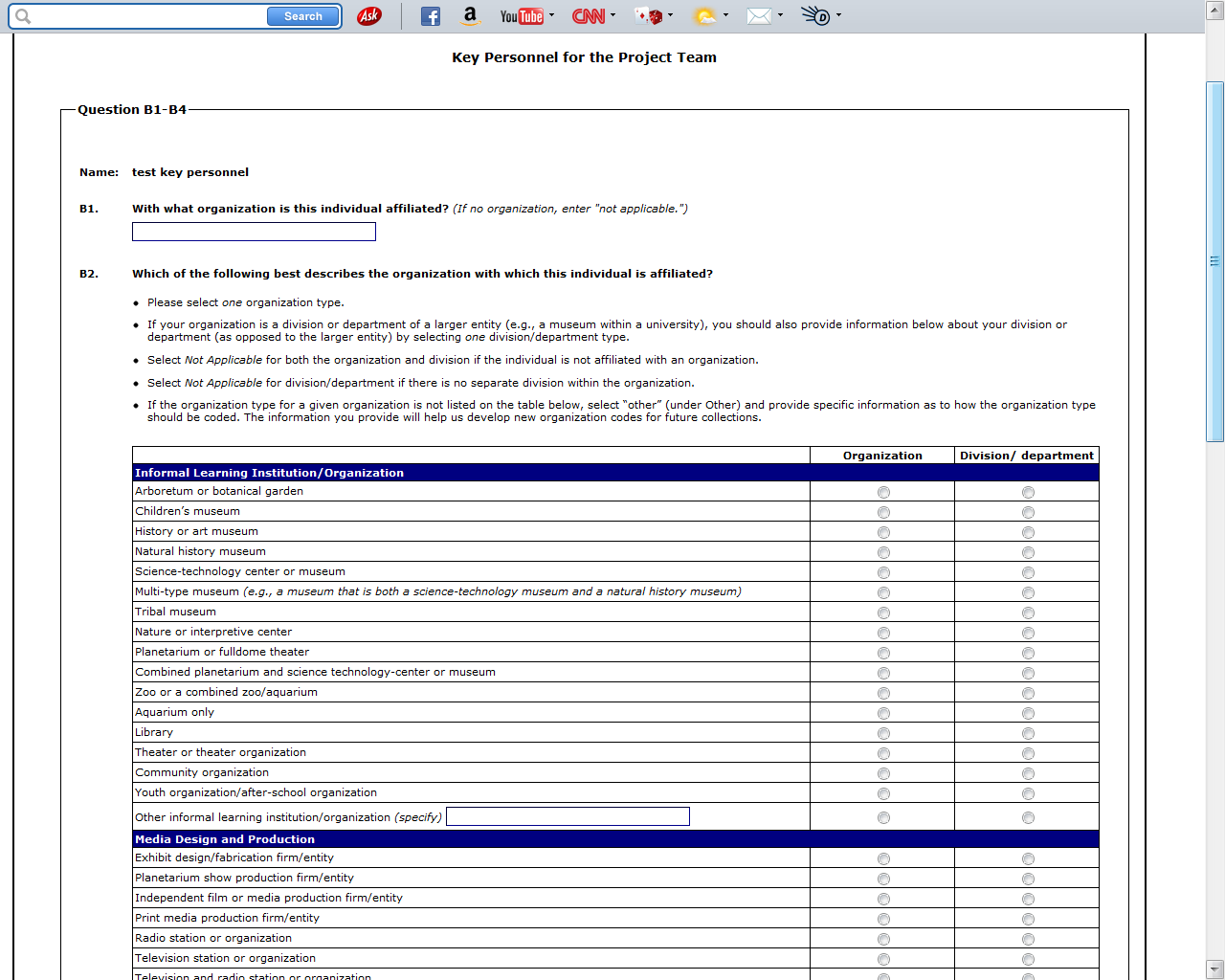Click the "Tribal museum" row label

pos(175,612)
